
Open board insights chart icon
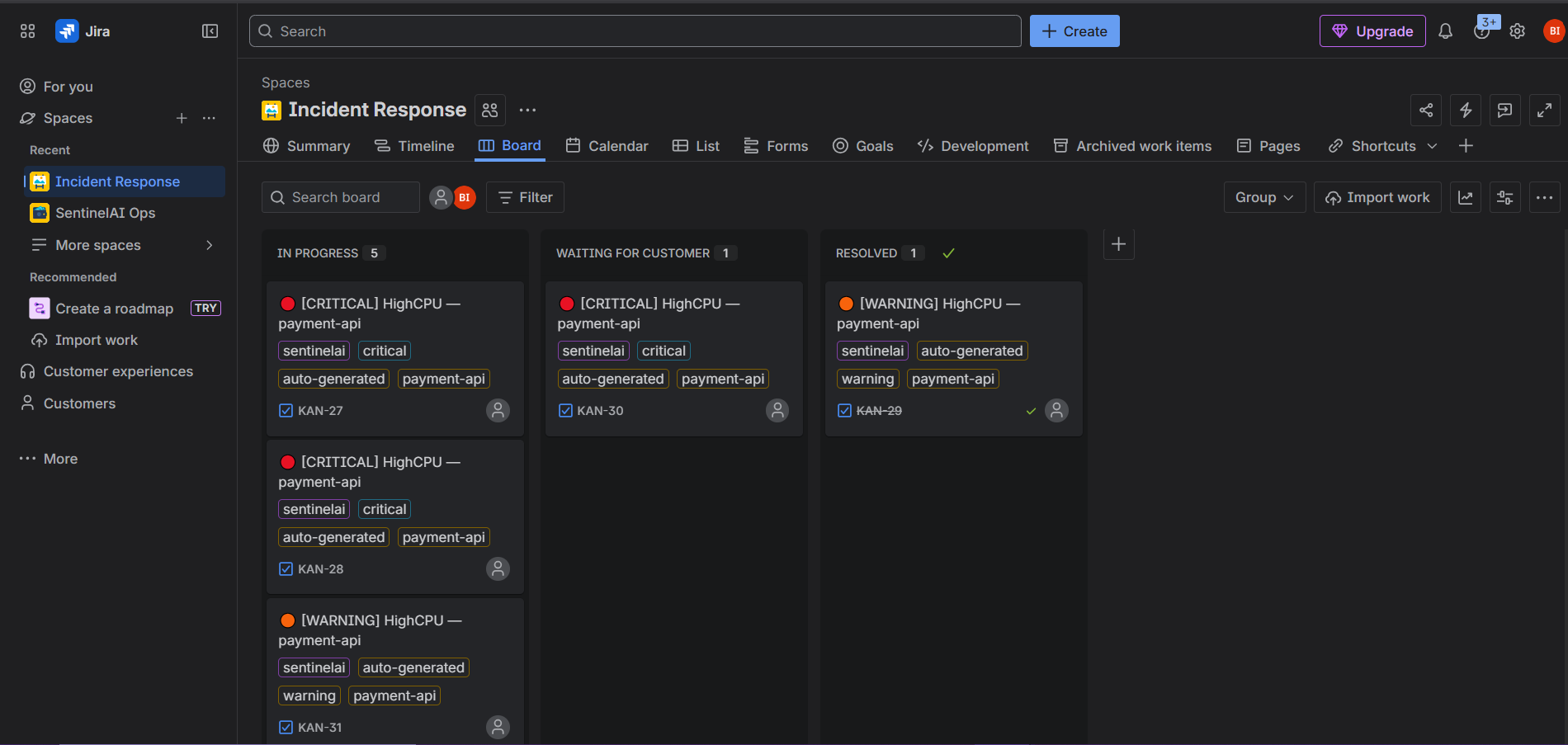(x=1466, y=197)
